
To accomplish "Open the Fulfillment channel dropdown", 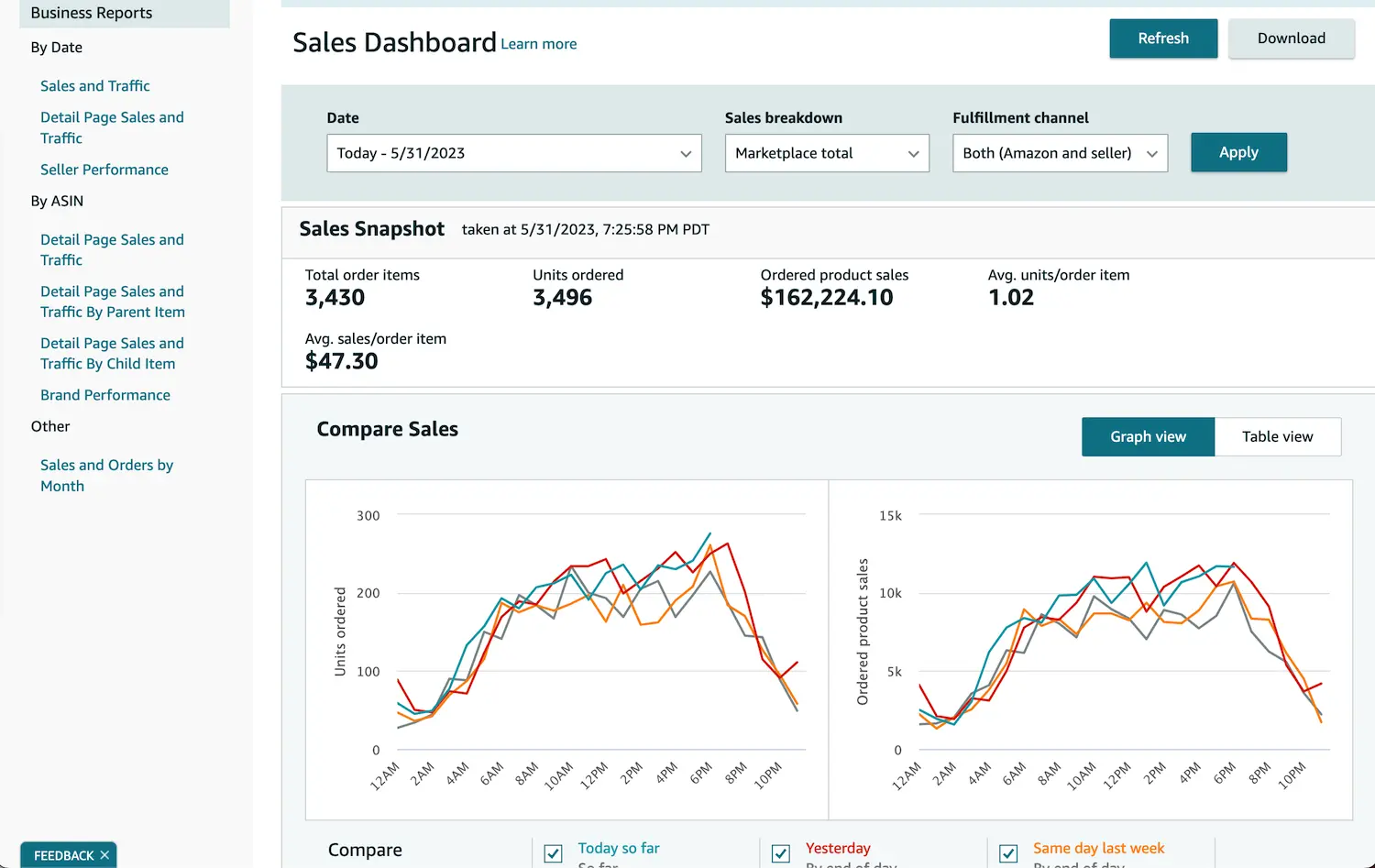I will [x=1059, y=153].
